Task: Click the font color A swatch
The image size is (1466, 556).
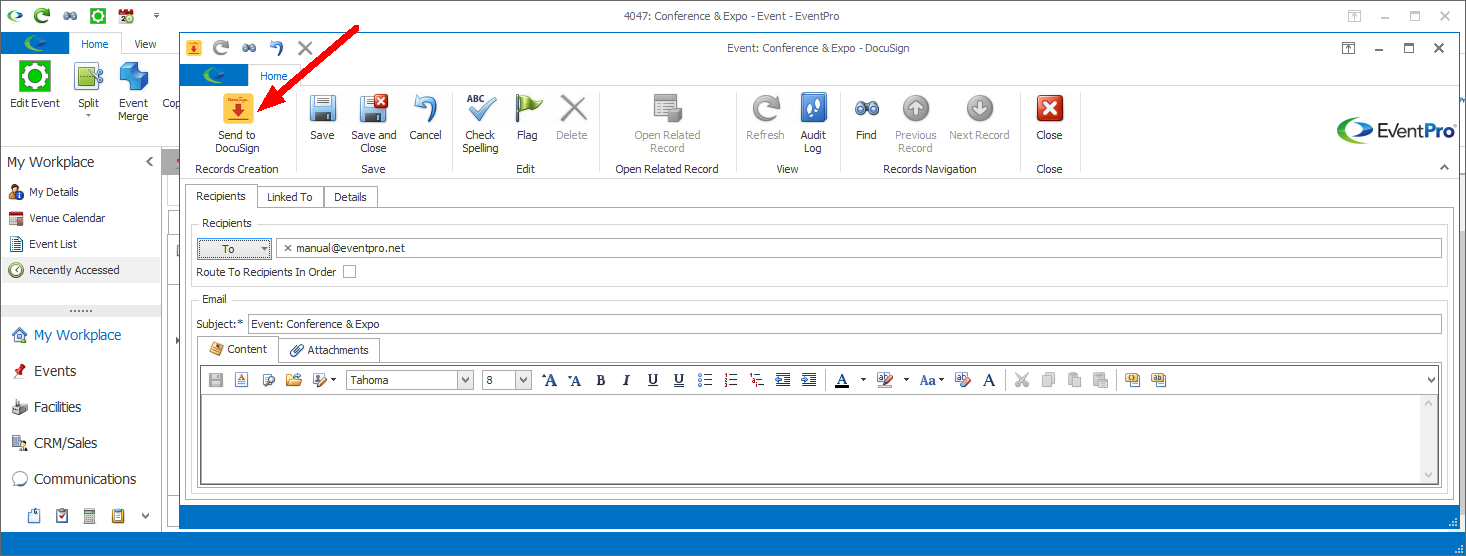Action: (842, 380)
